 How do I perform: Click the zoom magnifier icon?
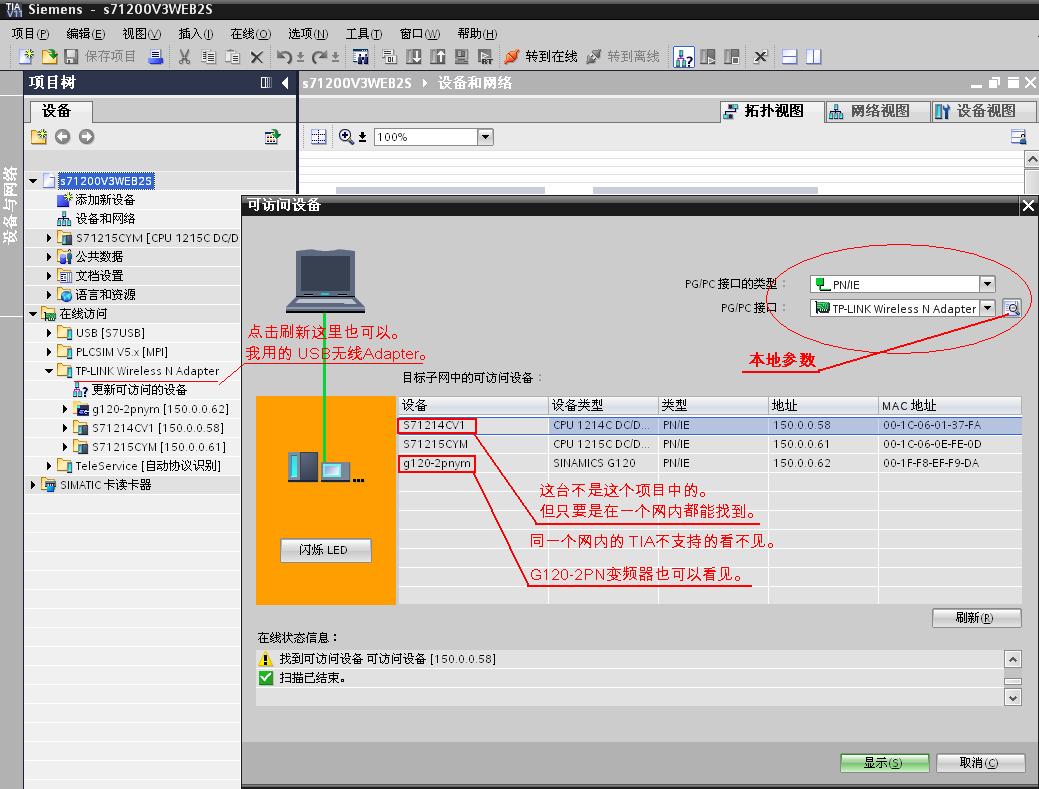tap(346, 137)
